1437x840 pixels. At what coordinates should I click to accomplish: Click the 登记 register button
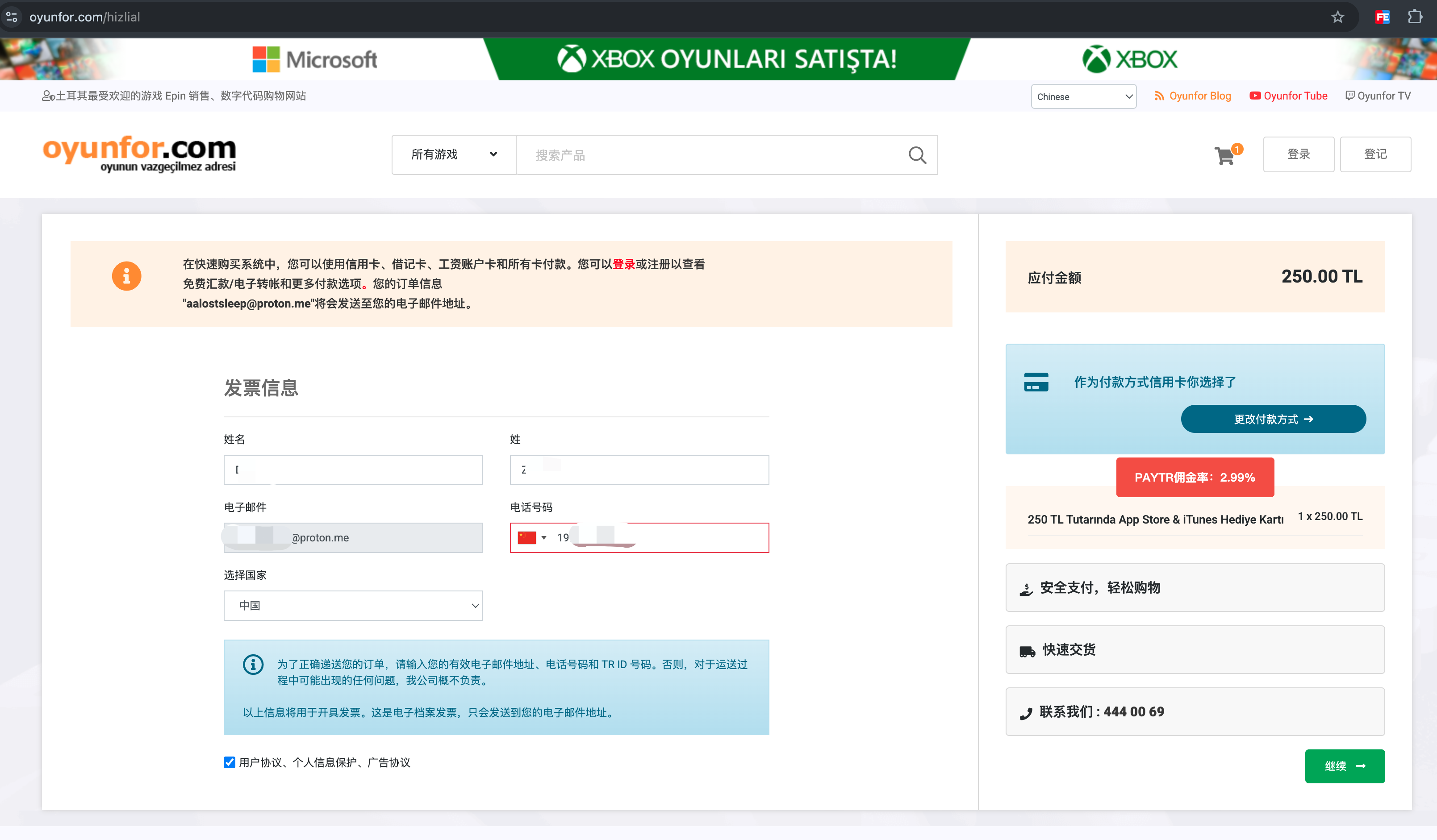[x=1375, y=154]
